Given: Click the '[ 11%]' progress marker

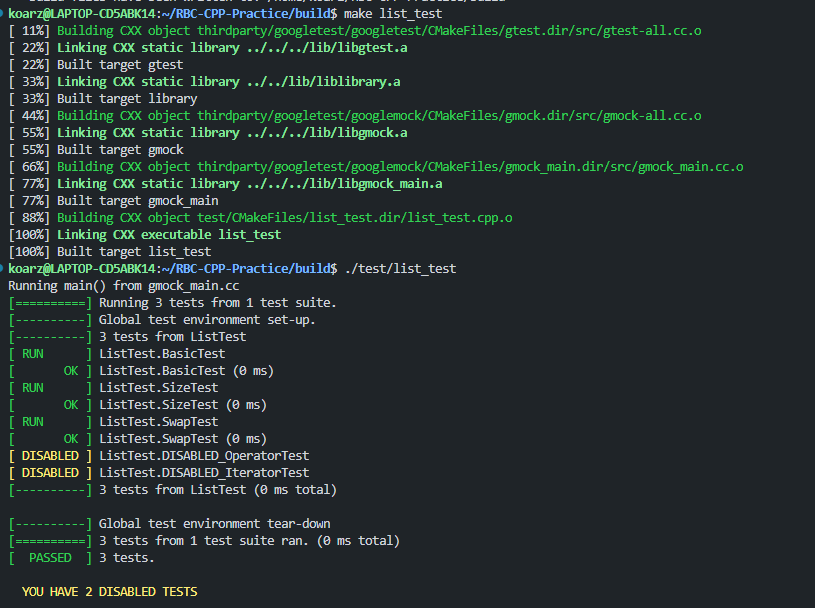Looking at the screenshot, I should click(29, 31).
